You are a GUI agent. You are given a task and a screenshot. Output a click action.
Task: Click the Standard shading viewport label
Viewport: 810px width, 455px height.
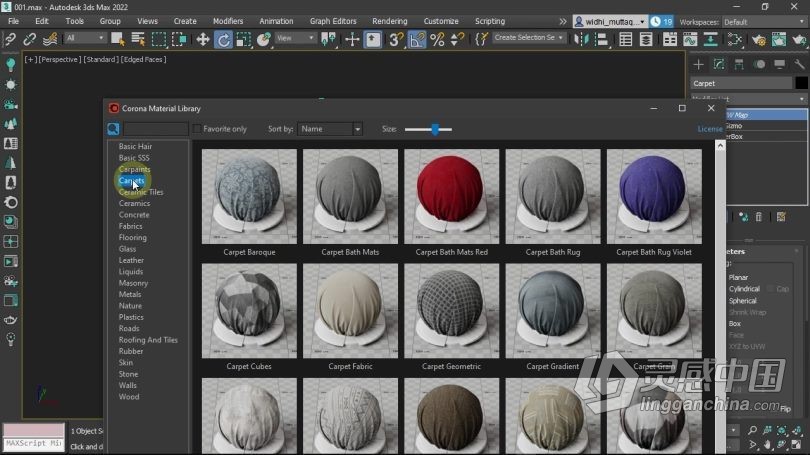[x=100, y=59]
